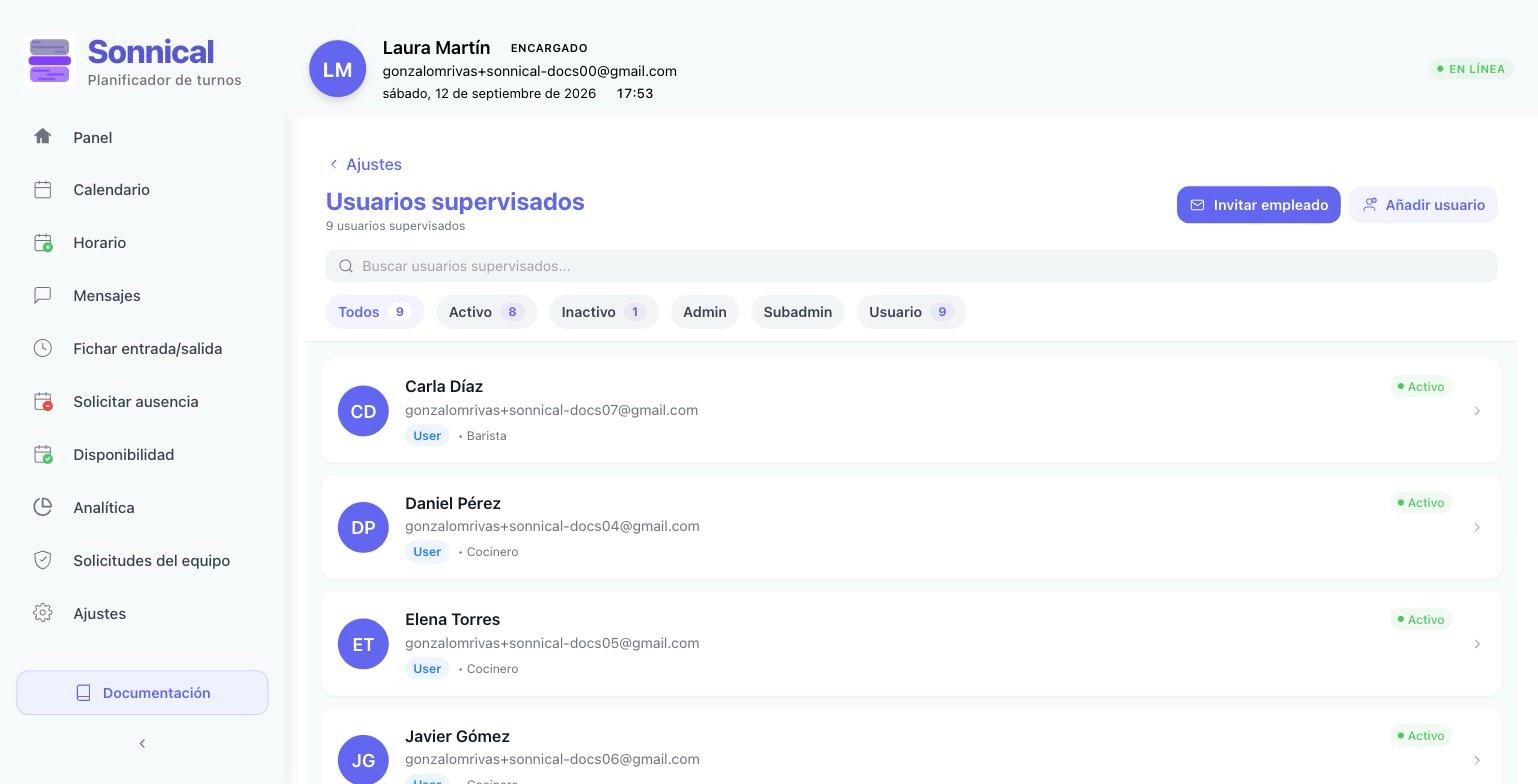Viewport: 1538px width, 784px height.
Task: Click the Horario sidebar icon
Action: tap(42, 242)
